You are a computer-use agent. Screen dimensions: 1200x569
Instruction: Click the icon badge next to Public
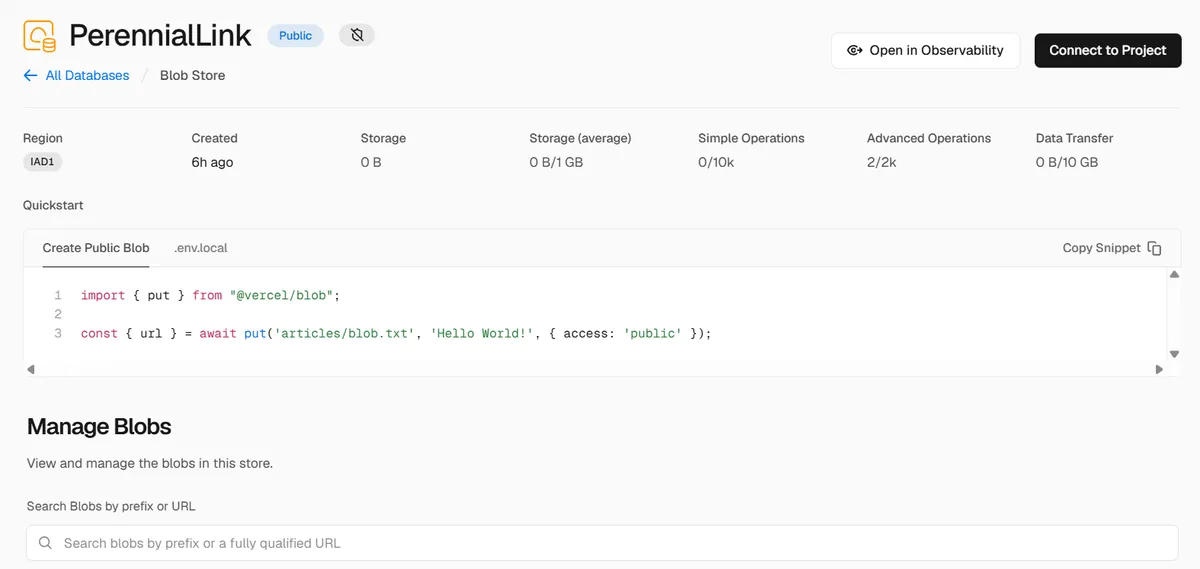[x=357, y=35]
